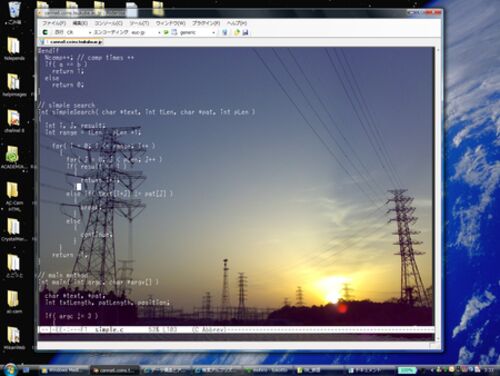Open the ファイル(F) menu
The height and width of the screenshot is (376, 500).
tap(54, 23)
